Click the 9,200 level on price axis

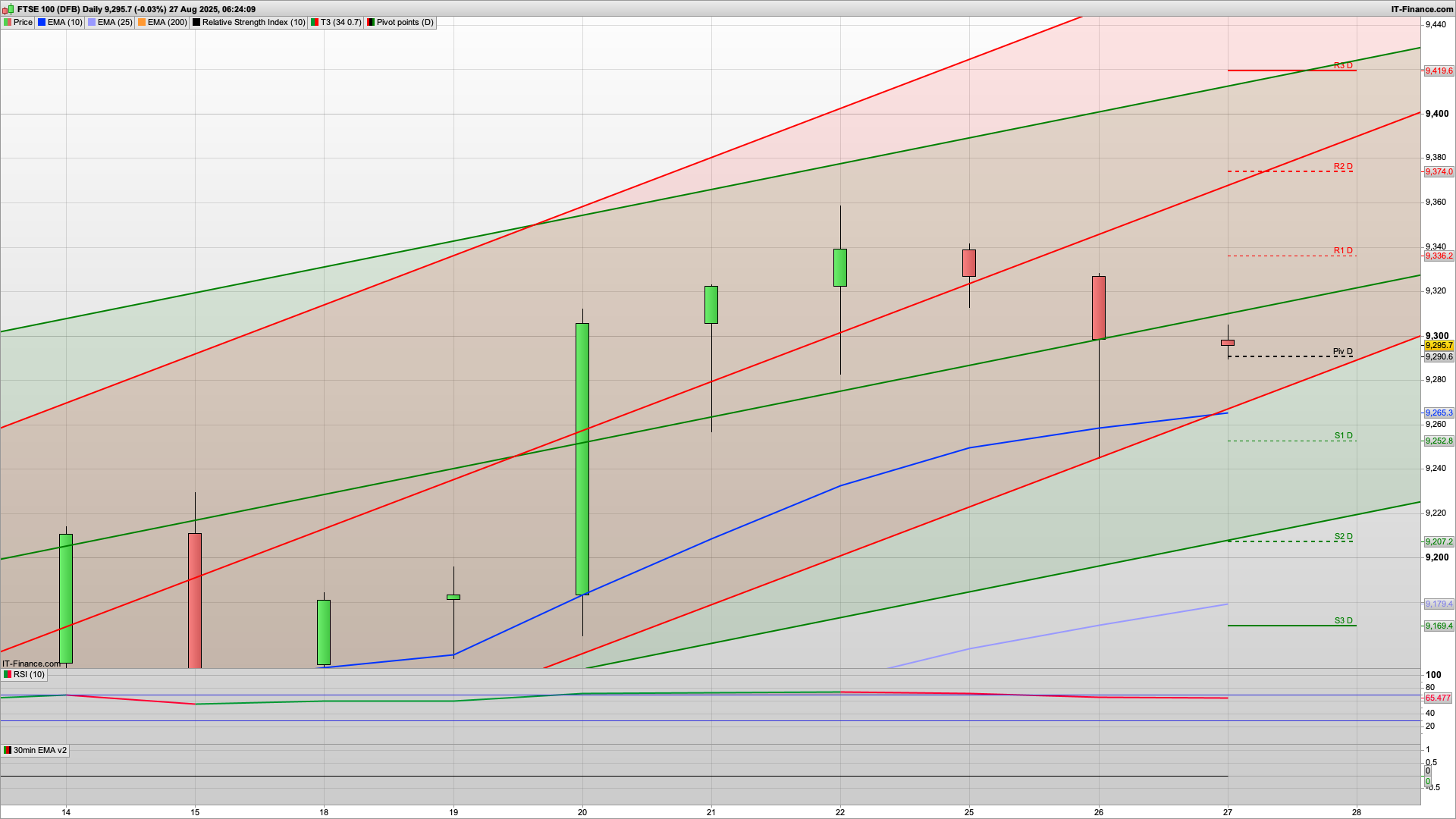point(1437,557)
